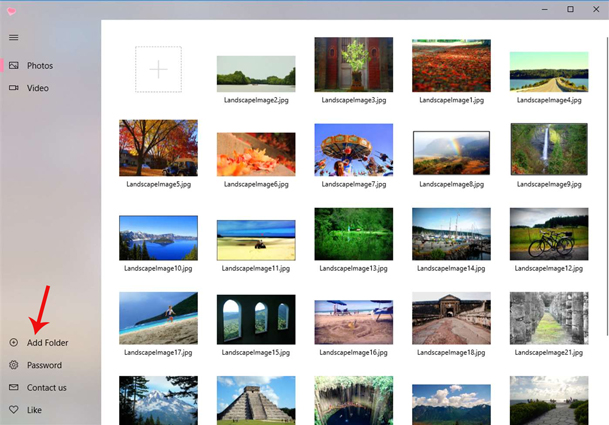Open LandscapeImage5.jpg autumn tree thumbnail

[158, 148]
